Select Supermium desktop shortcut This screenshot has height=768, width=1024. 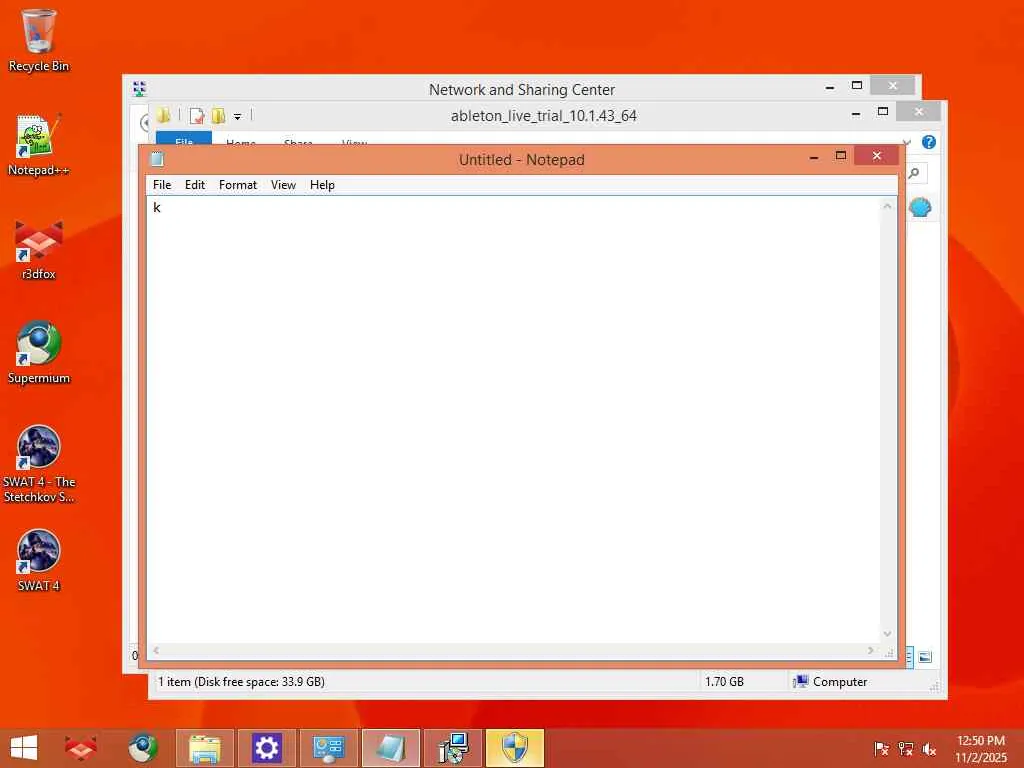tap(39, 353)
